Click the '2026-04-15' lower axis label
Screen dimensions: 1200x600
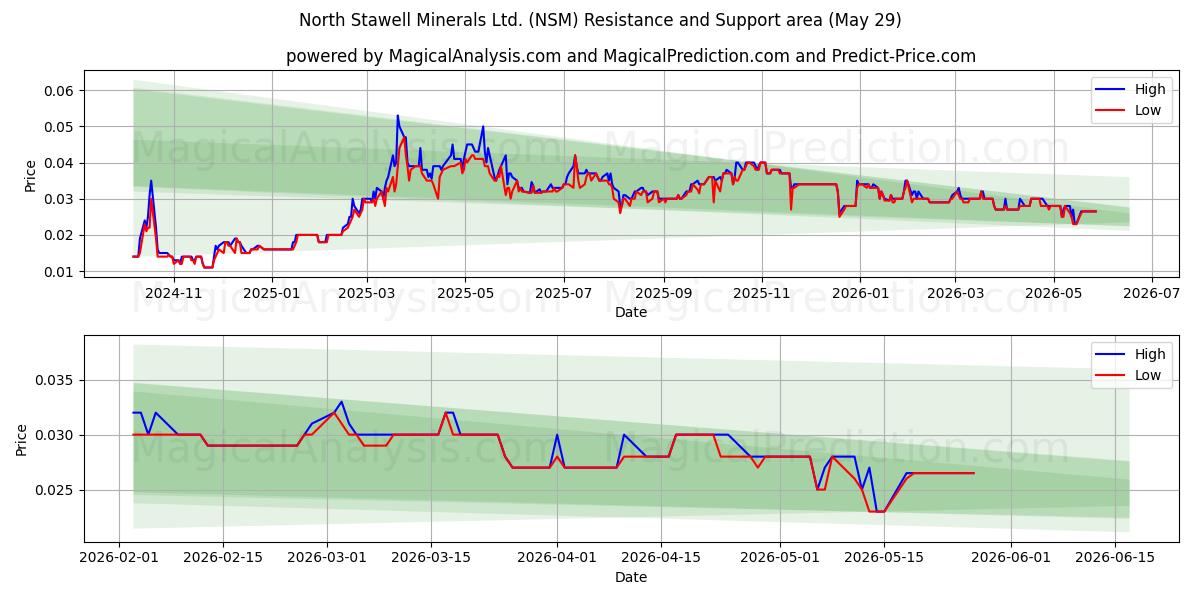tap(661, 559)
